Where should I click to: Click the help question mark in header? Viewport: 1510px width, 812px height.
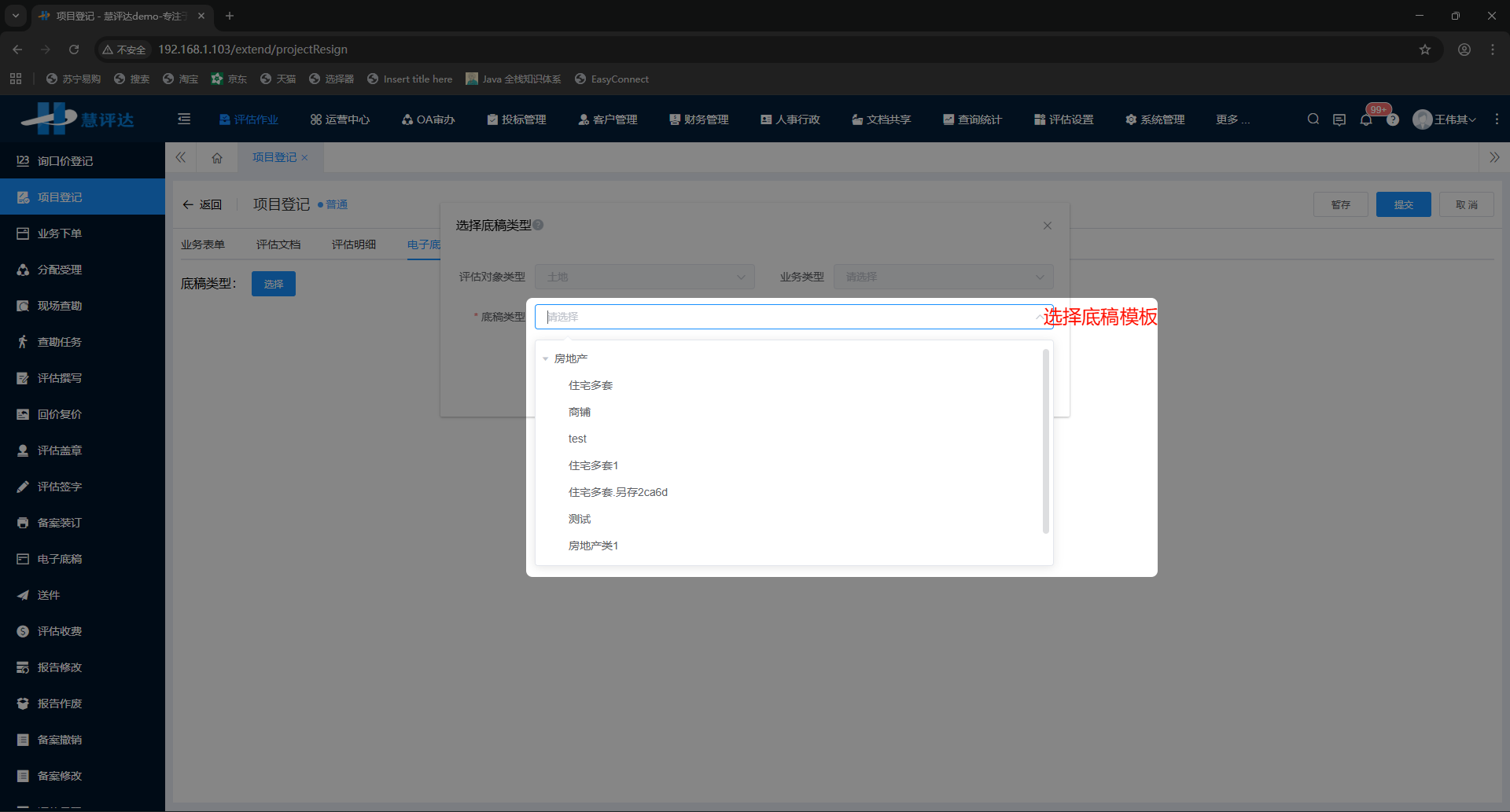pyautogui.click(x=1393, y=120)
